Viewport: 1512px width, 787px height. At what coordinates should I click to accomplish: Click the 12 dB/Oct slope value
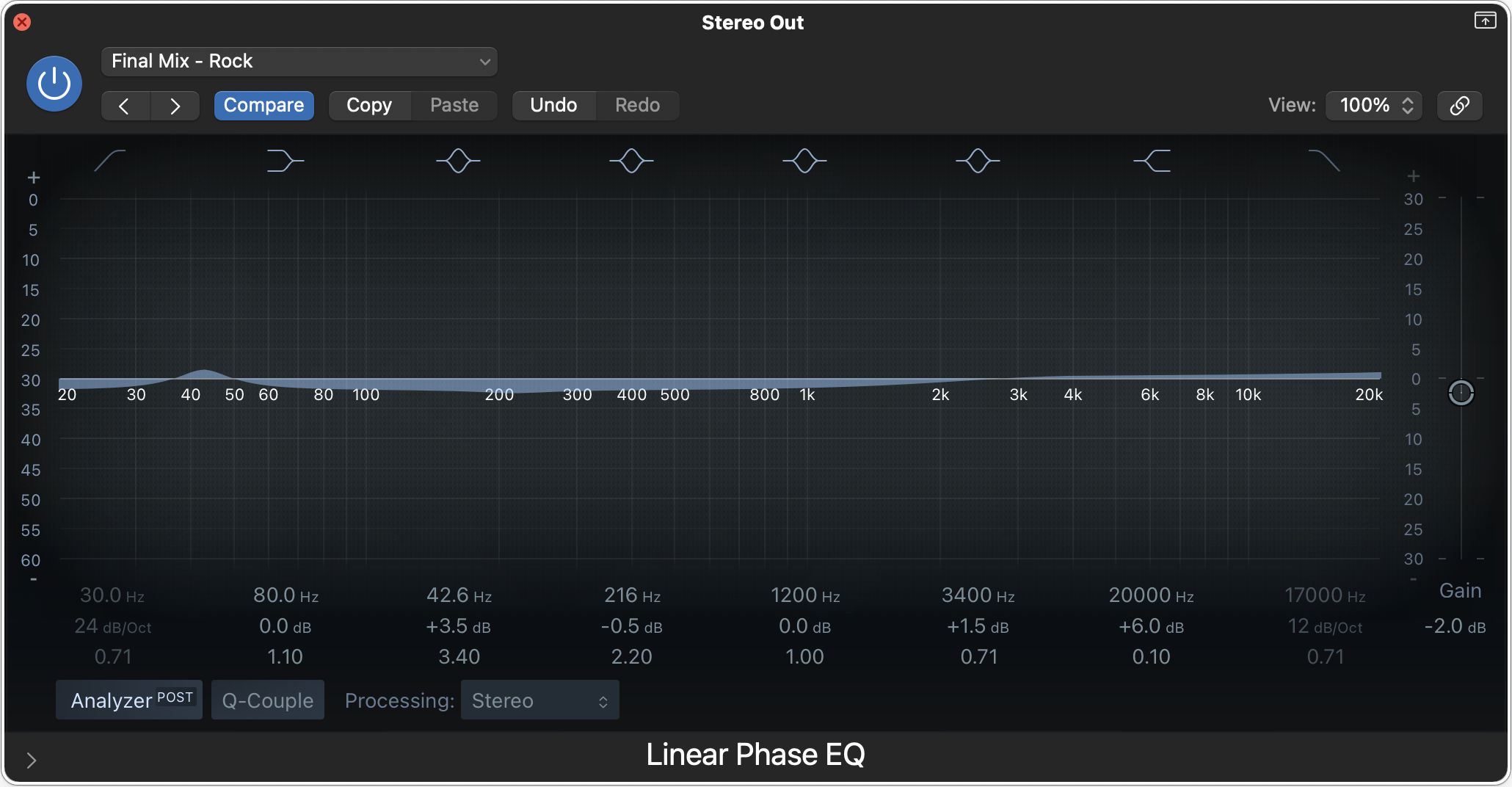(x=1325, y=626)
